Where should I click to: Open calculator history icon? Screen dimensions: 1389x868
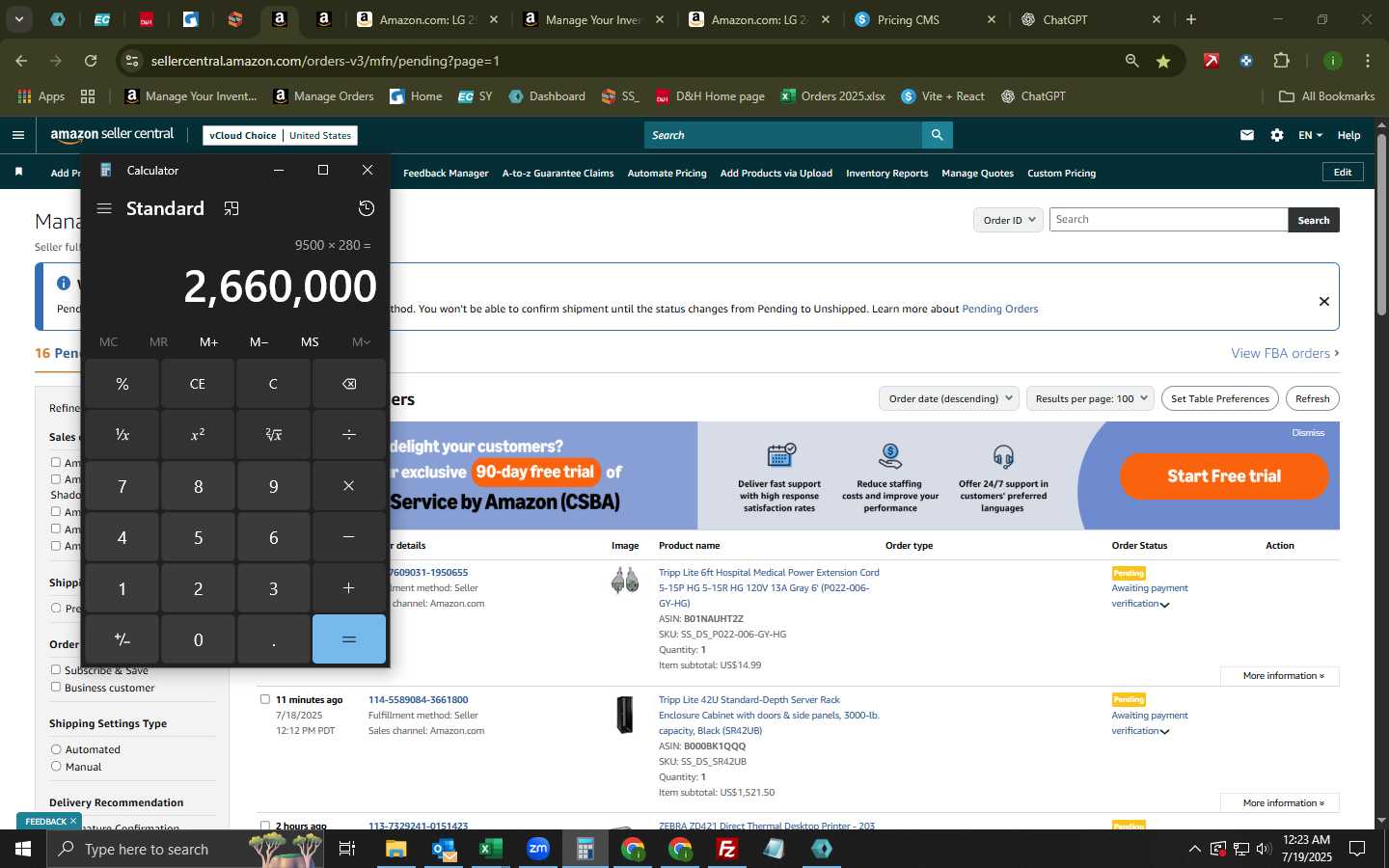pyautogui.click(x=367, y=208)
